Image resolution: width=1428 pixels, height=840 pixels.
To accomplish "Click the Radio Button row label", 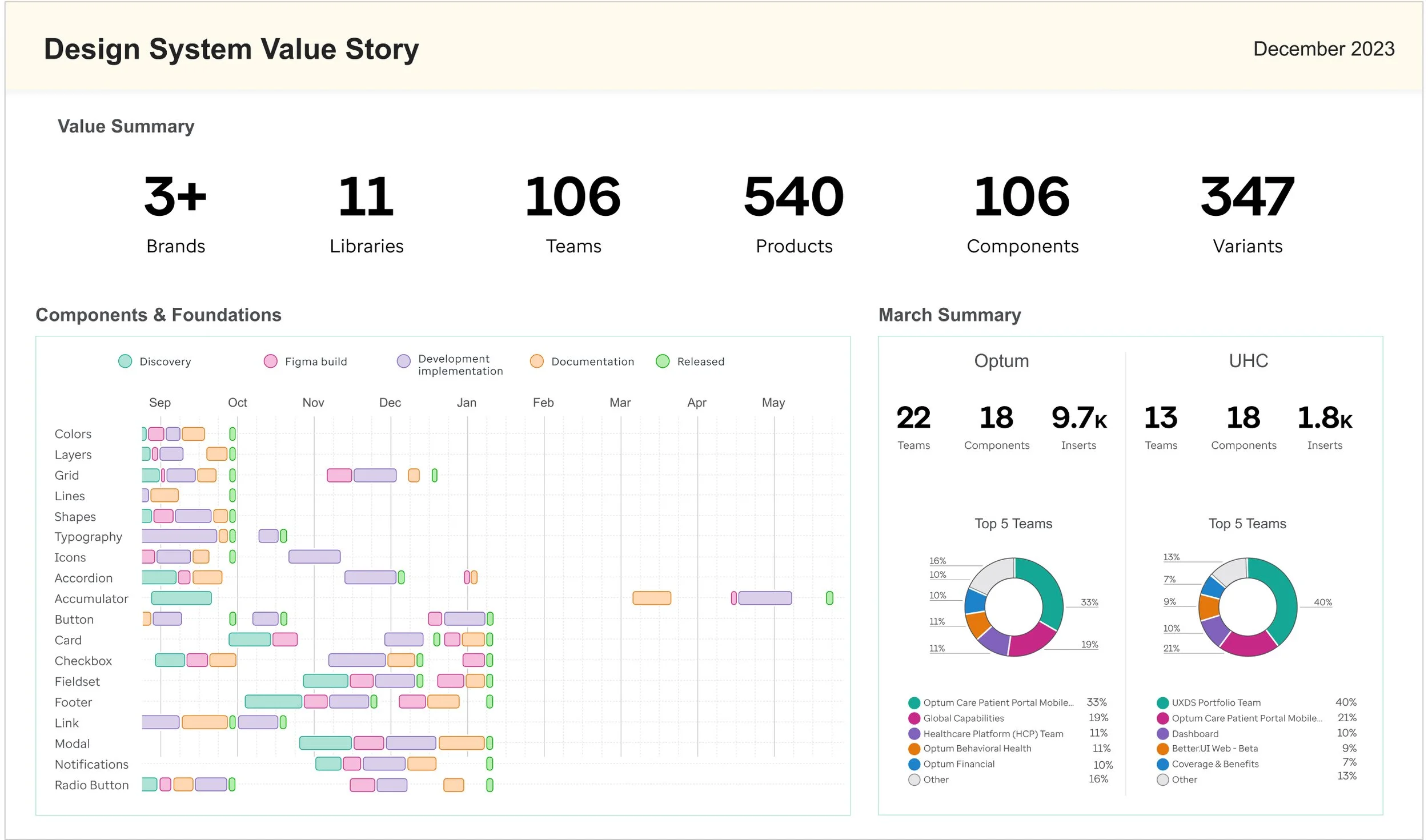I will 91,785.
